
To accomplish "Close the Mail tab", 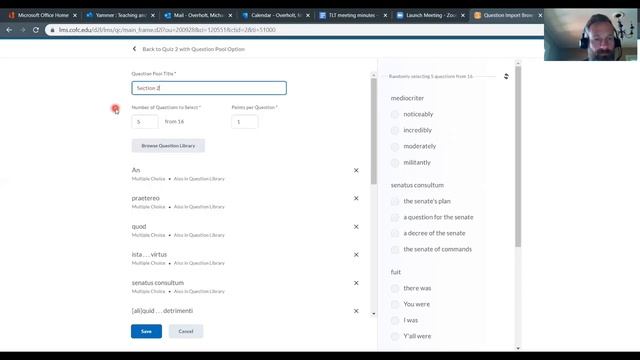I will pos(230,15).
